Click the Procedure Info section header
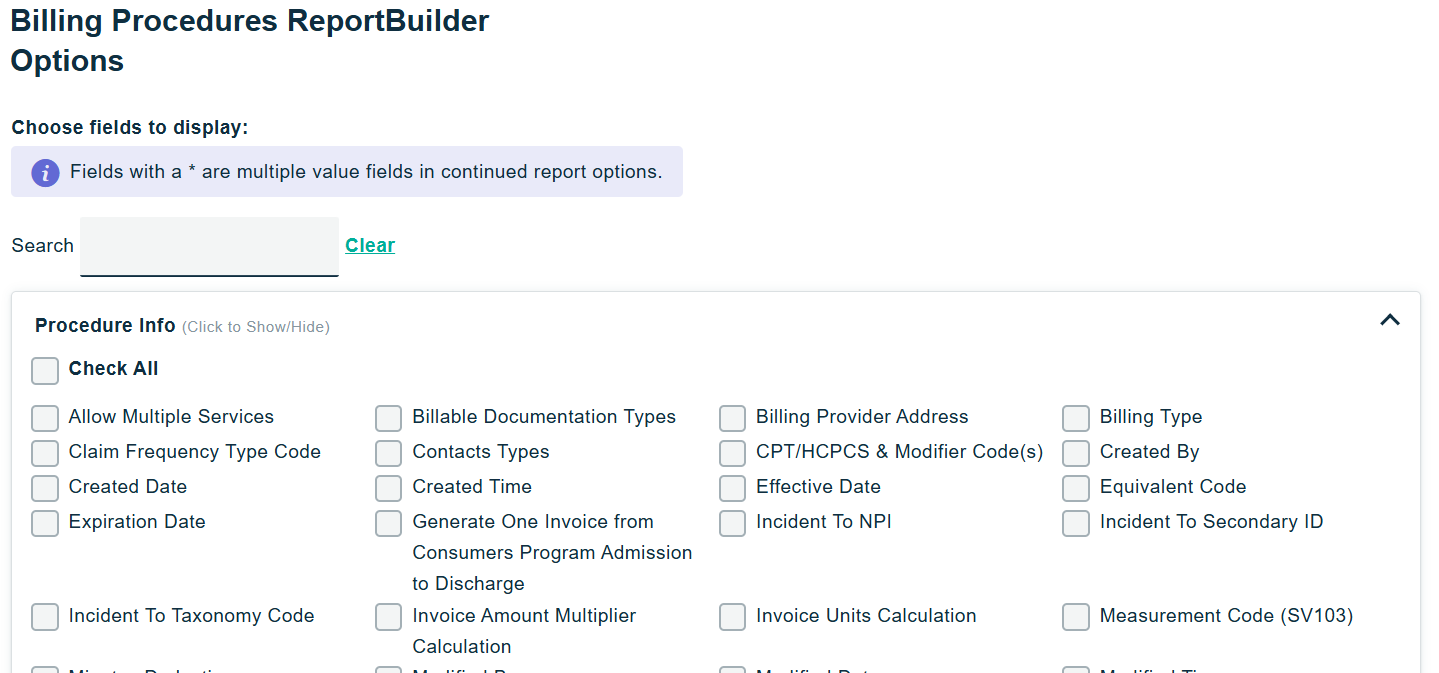Viewport: 1439px width, 673px height. click(x=105, y=326)
